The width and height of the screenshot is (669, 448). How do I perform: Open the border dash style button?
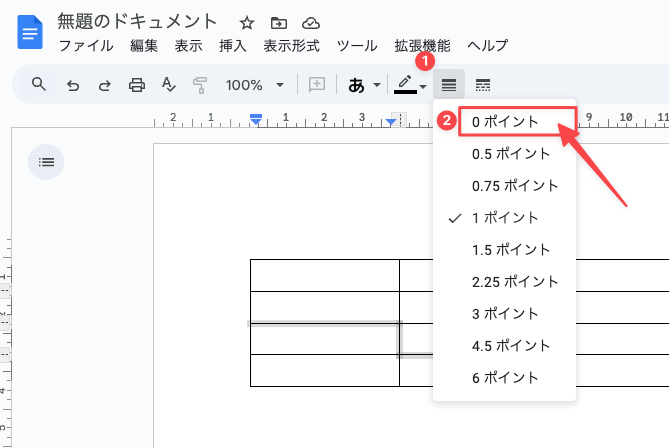[x=483, y=85]
